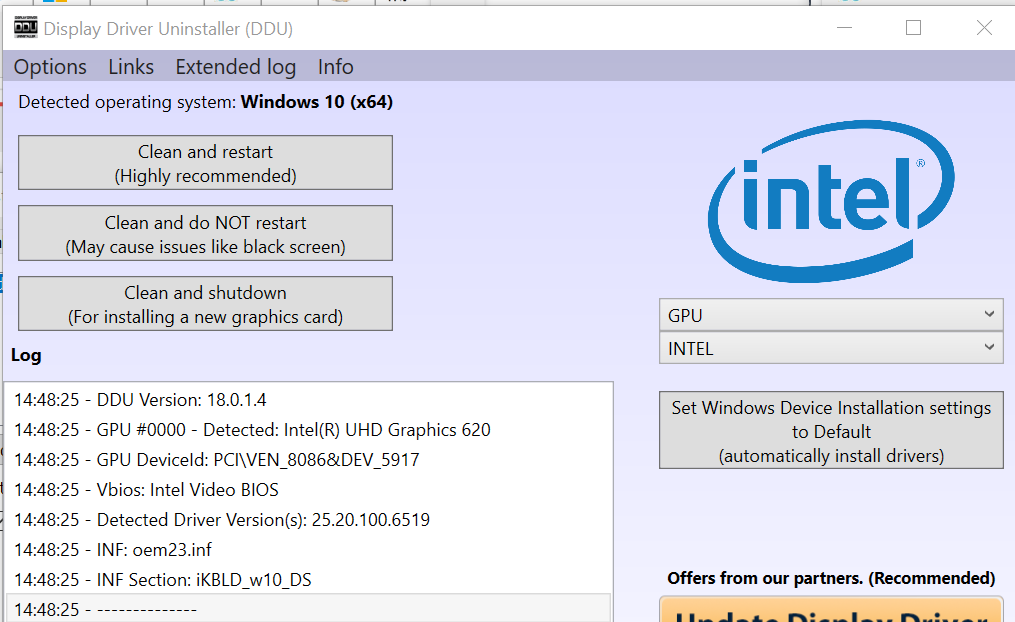The width and height of the screenshot is (1015, 622).
Task: Expand the INTEL vendor dropdown
Action: (x=830, y=349)
